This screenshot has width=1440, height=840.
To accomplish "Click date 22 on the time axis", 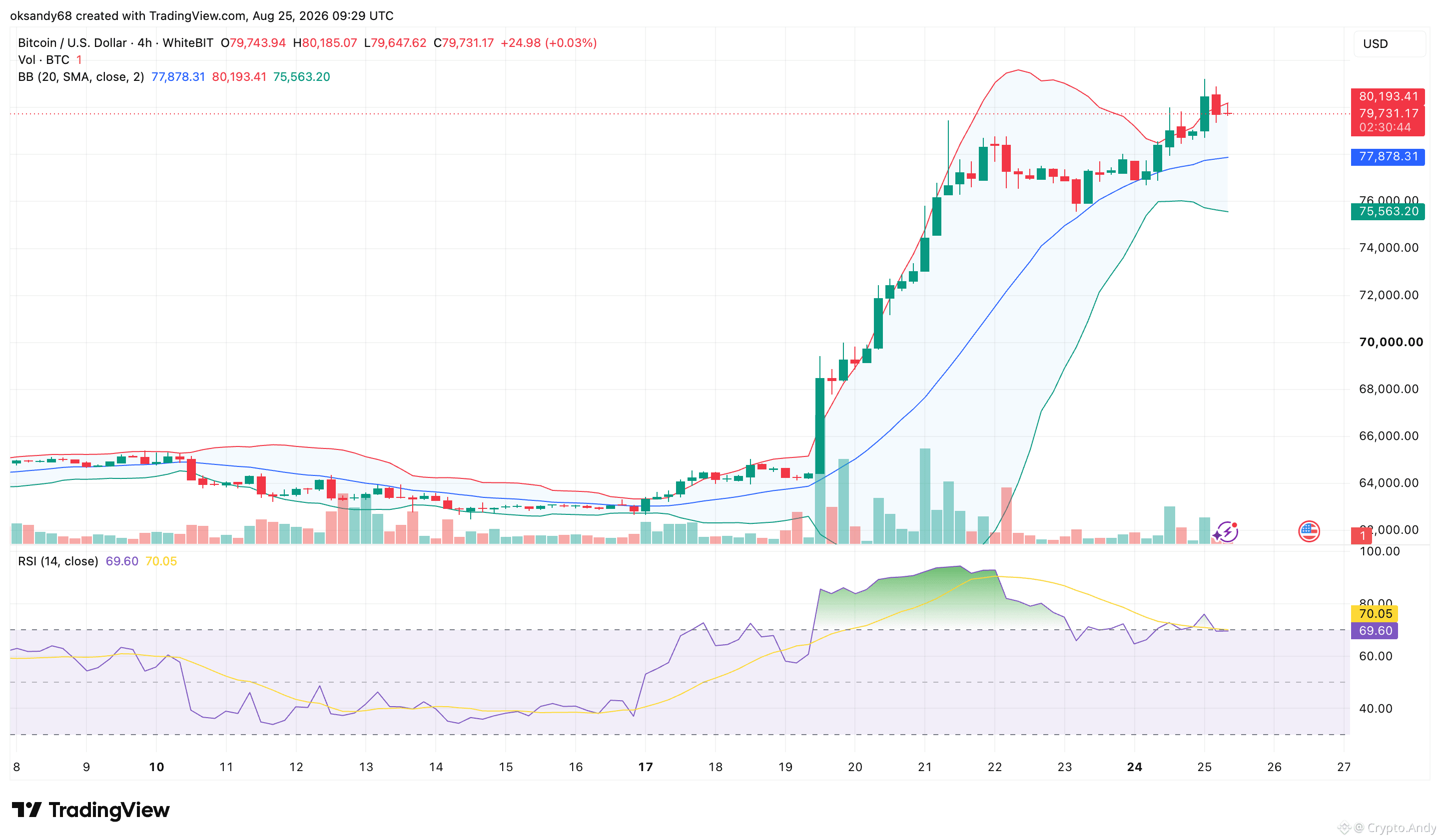I will [995, 767].
